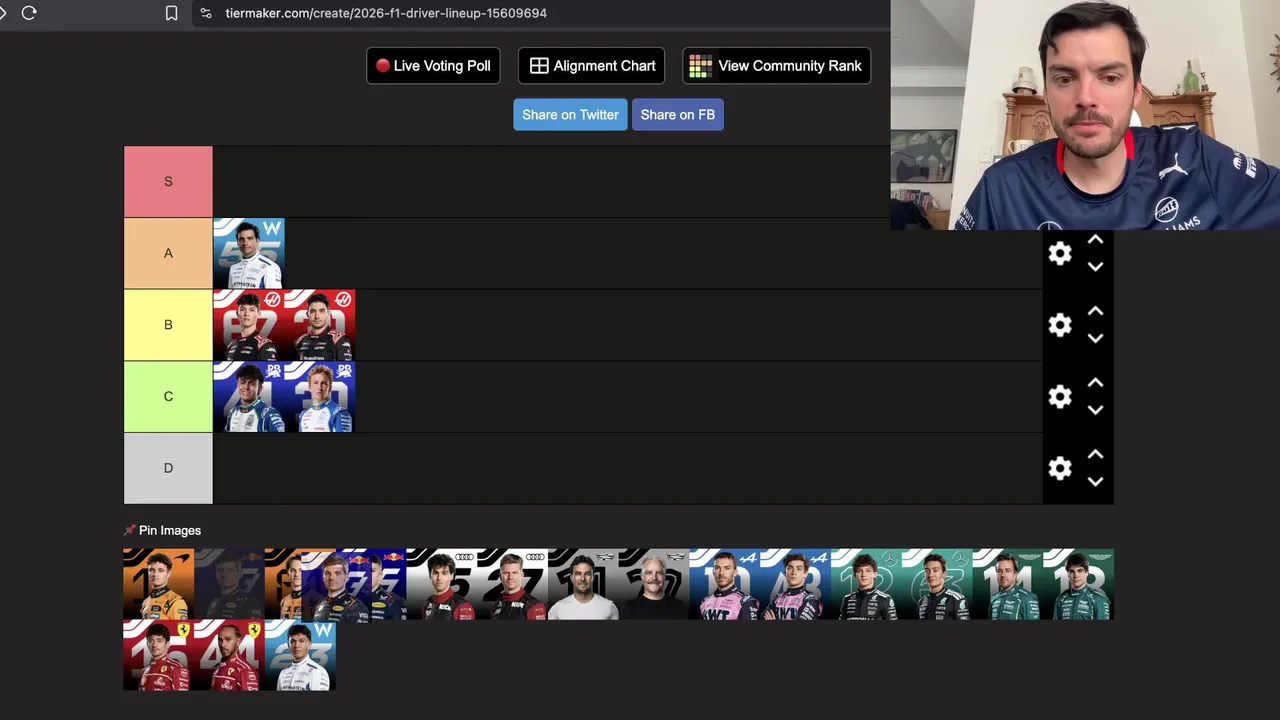Open settings gear for tier D row

click(1060, 468)
